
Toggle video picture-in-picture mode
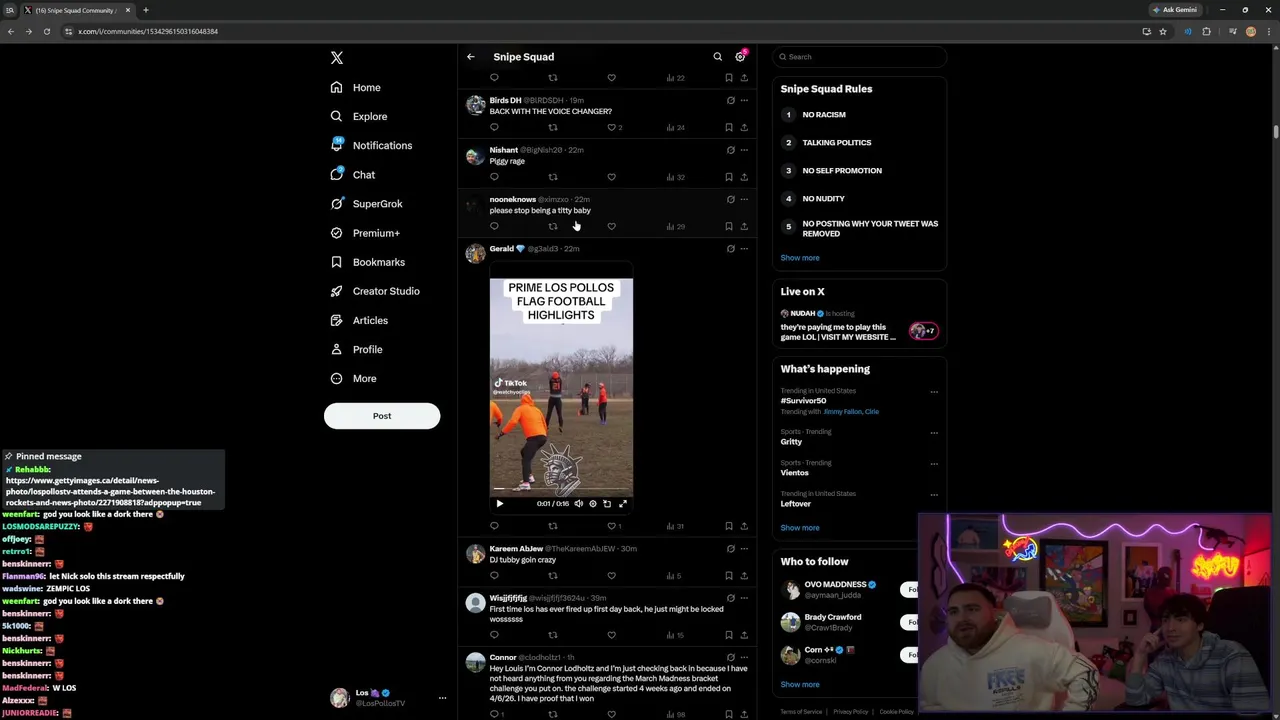607,504
